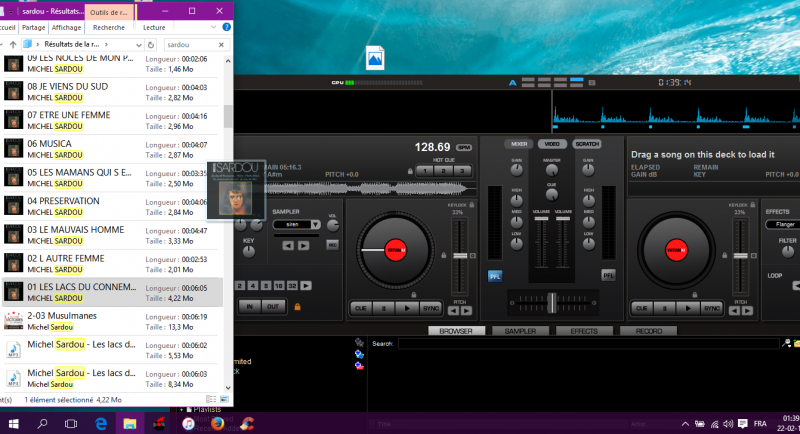The image size is (800, 434).
Task: Set loop length to 4 beats
Action: coord(253,286)
